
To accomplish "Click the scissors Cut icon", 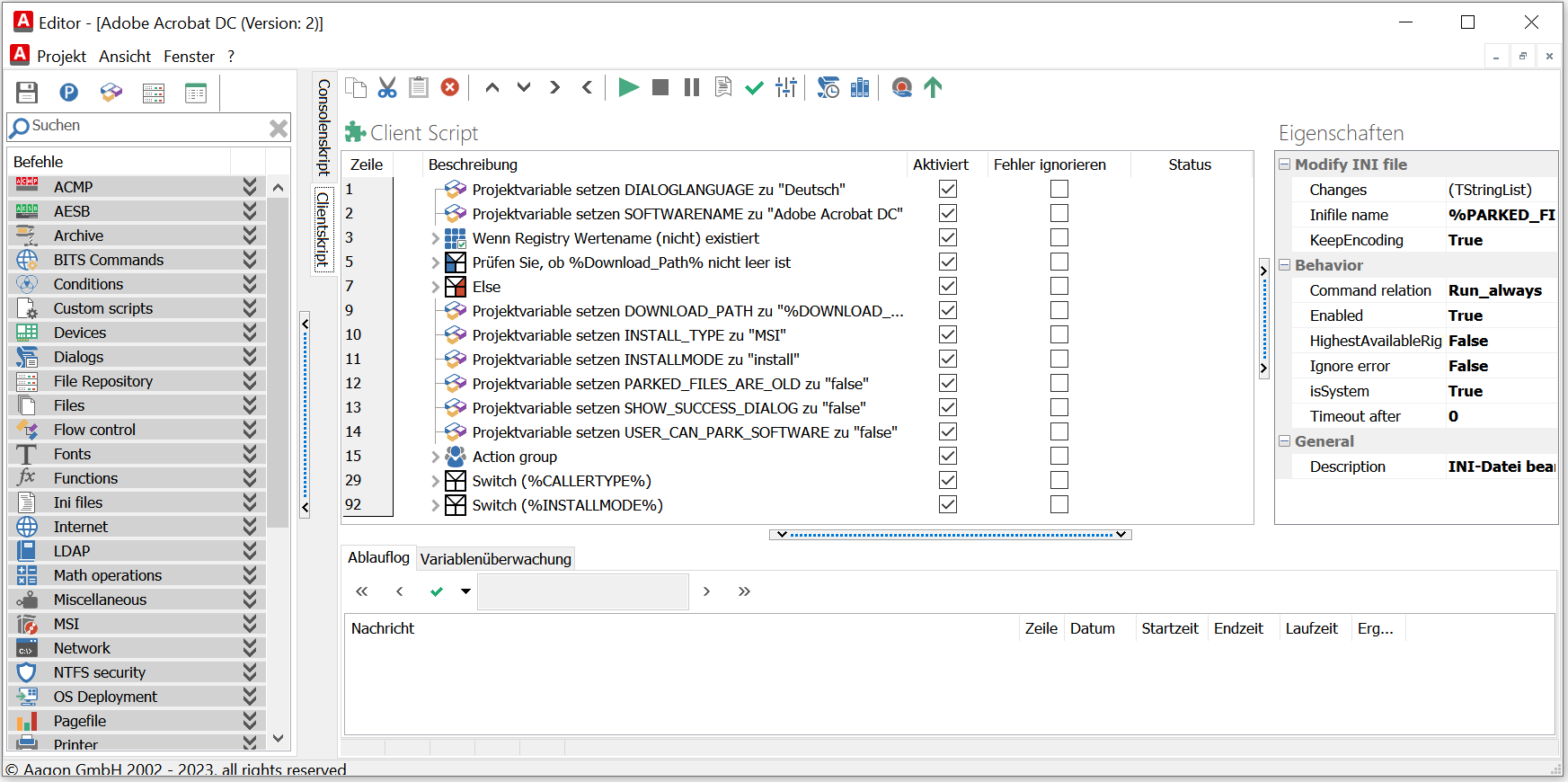I will pyautogui.click(x=387, y=87).
